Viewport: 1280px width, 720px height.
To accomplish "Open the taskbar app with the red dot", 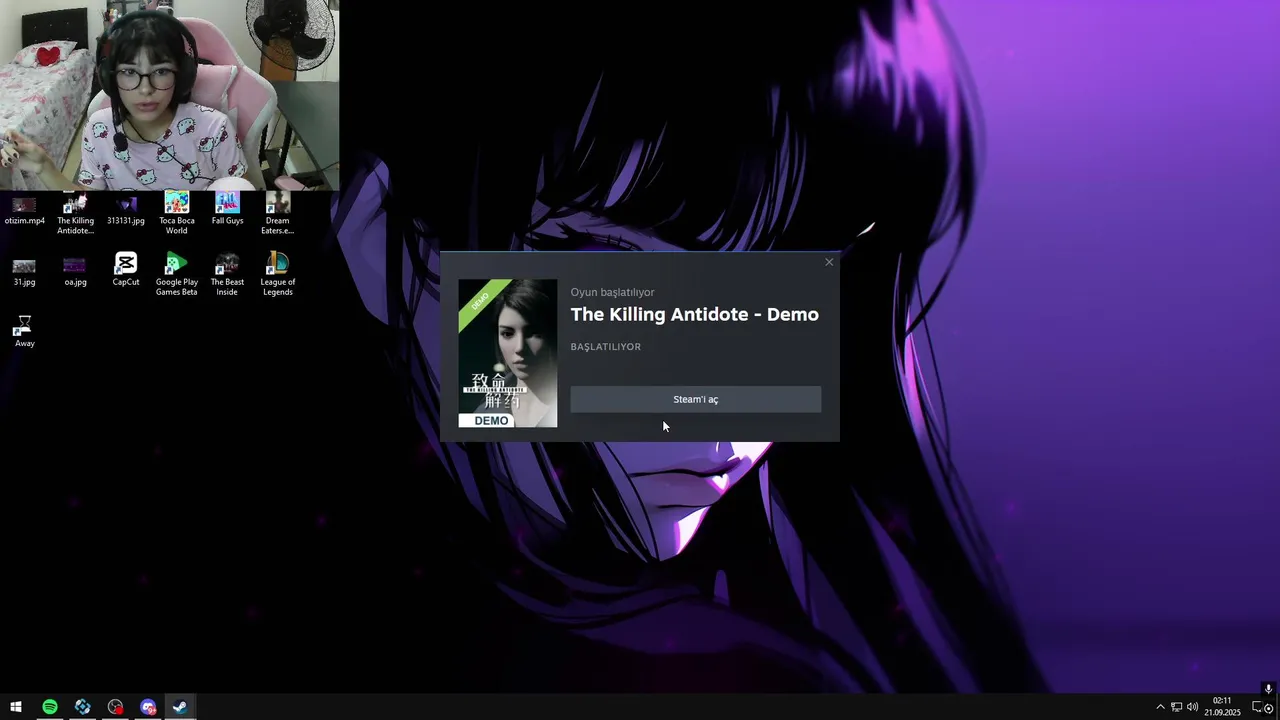I will [x=116, y=707].
